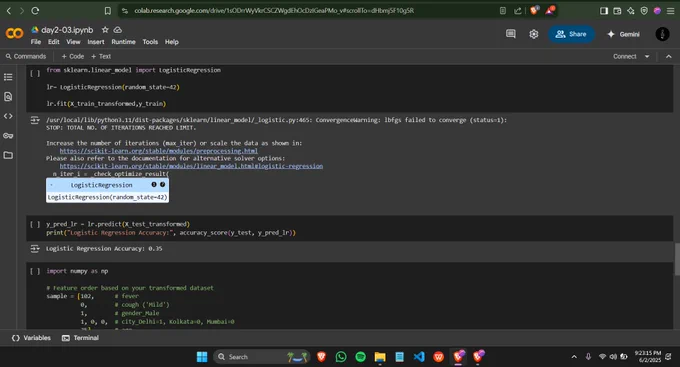680x367 pixels.
Task: Click the Brave shields icon in address bar
Action: tap(534, 10)
